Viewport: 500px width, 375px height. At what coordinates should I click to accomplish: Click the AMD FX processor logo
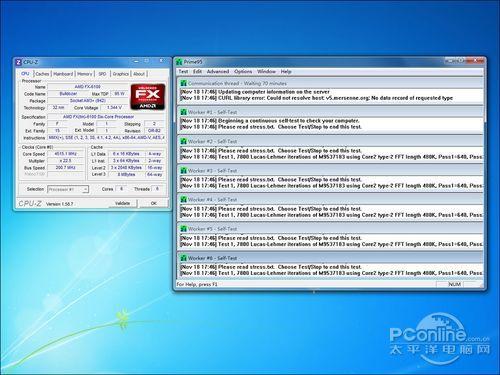point(148,97)
